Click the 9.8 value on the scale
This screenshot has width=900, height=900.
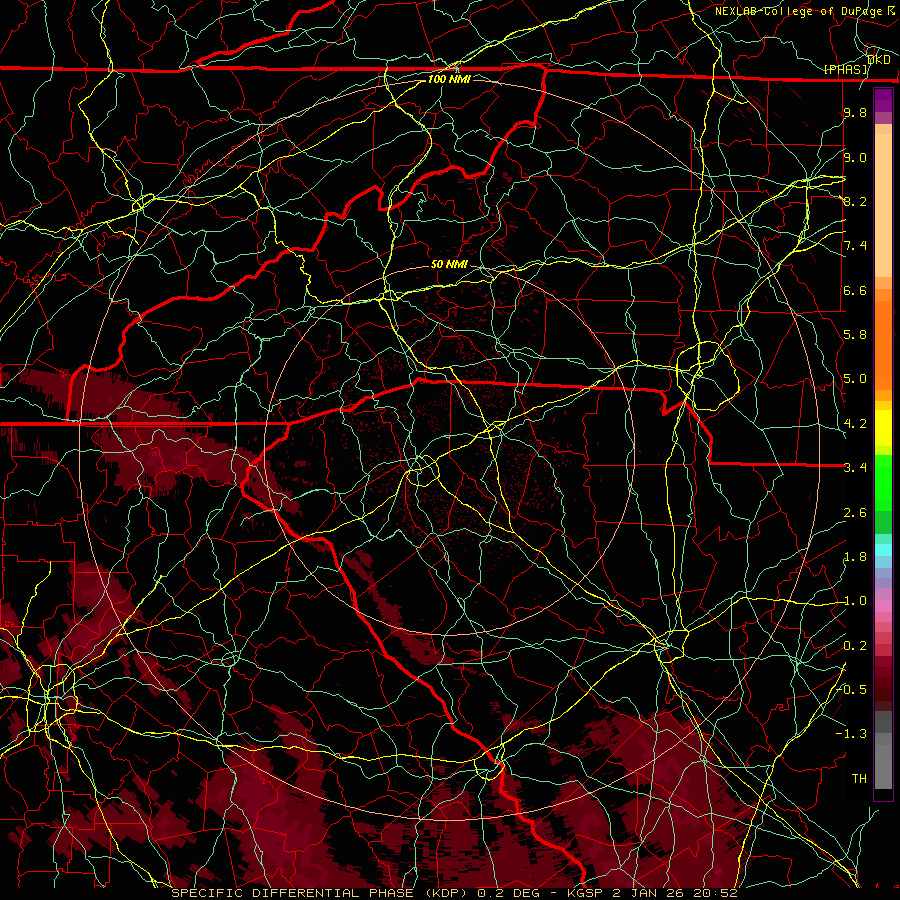855,112
